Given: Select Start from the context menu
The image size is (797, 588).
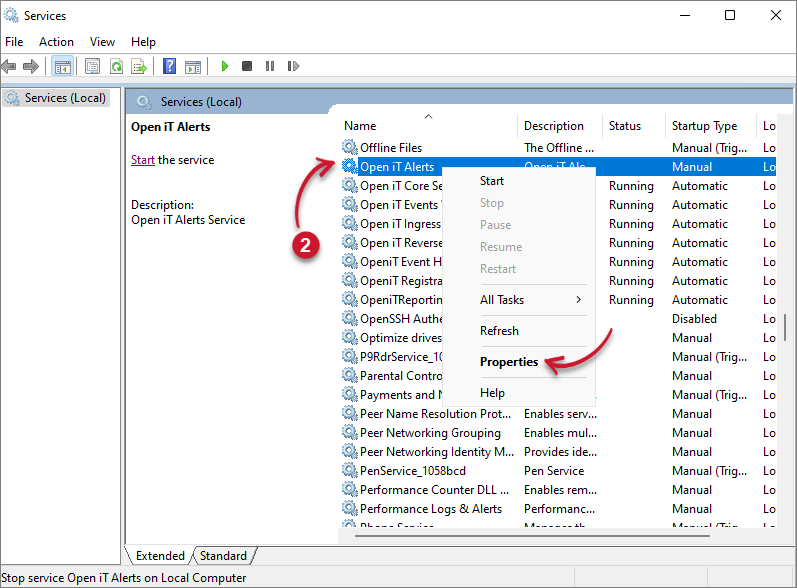Looking at the screenshot, I should point(492,181).
